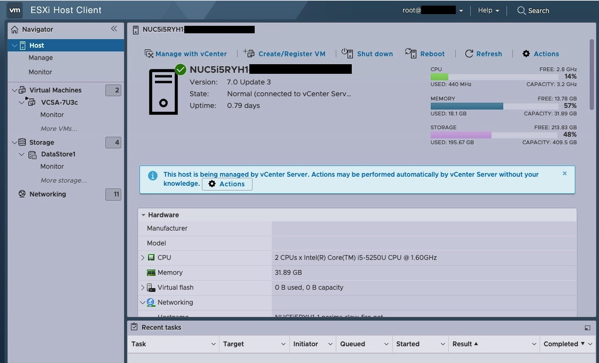Expand the Virtual flash row
The height and width of the screenshot is (363, 599).
pyautogui.click(x=142, y=287)
